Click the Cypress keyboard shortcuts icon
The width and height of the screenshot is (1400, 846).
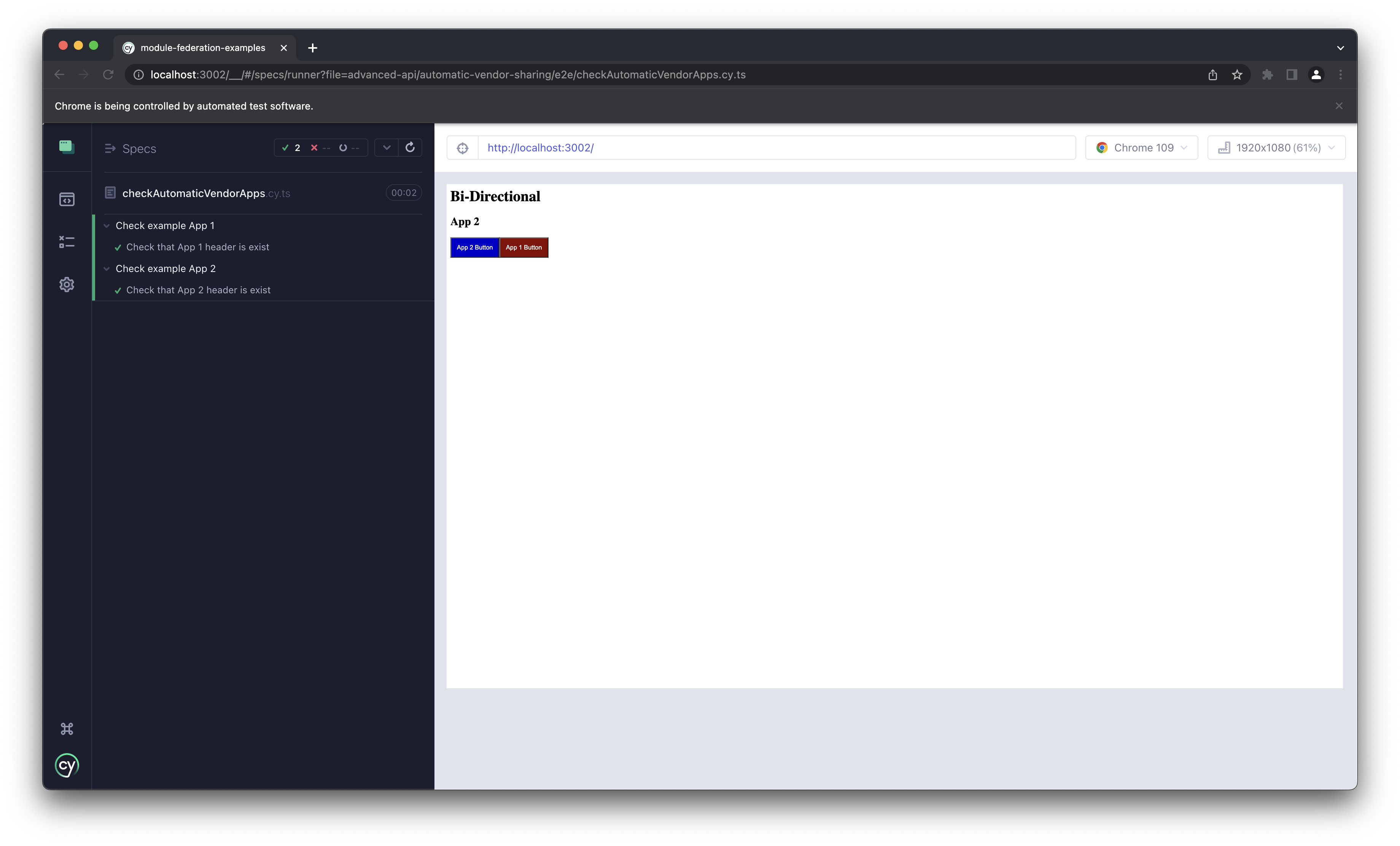pos(67,728)
